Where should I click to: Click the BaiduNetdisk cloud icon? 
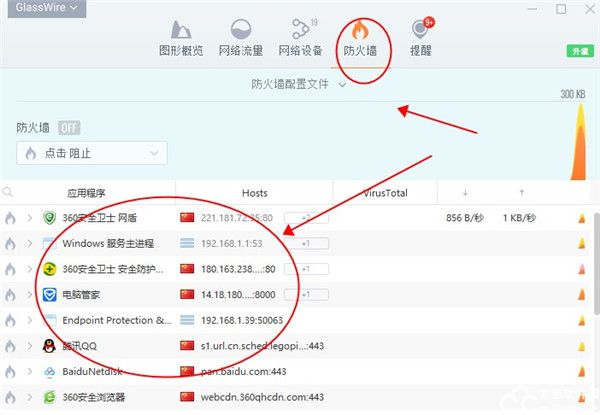point(49,372)
